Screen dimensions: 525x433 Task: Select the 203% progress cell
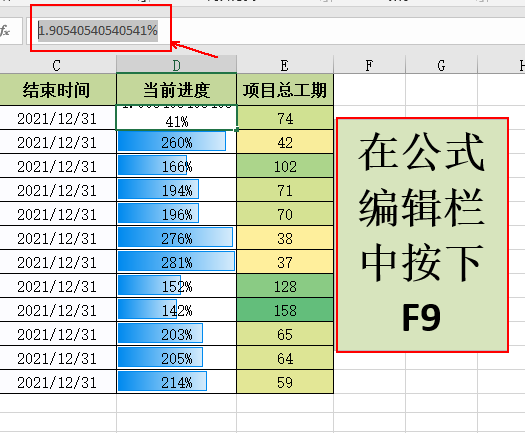pos(176,334)
